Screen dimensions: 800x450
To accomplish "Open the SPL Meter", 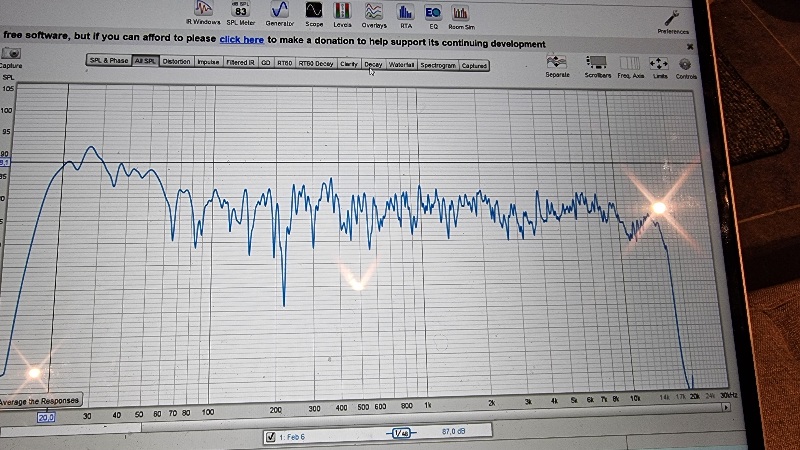I will click(x=240, y=12).
